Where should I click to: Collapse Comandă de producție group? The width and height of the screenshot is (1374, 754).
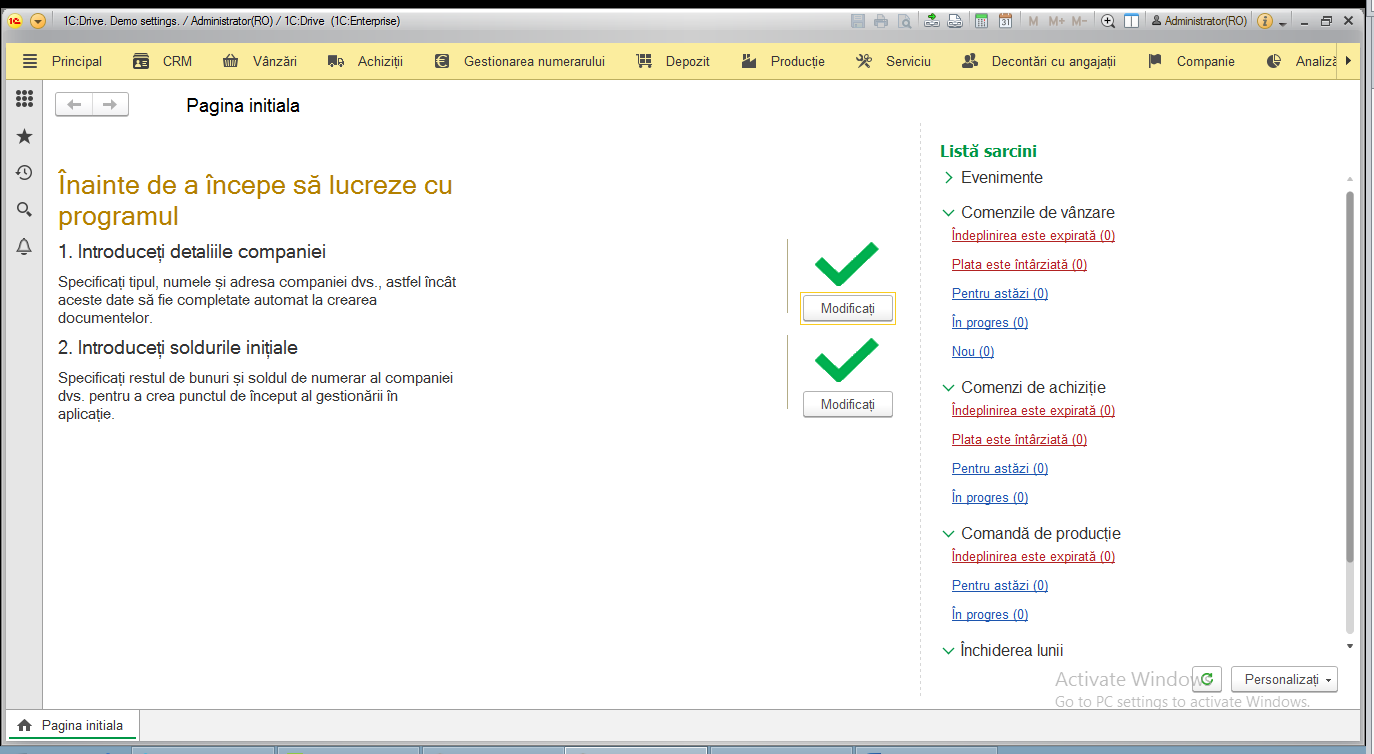pyautogui.click(x=949, y=534)
